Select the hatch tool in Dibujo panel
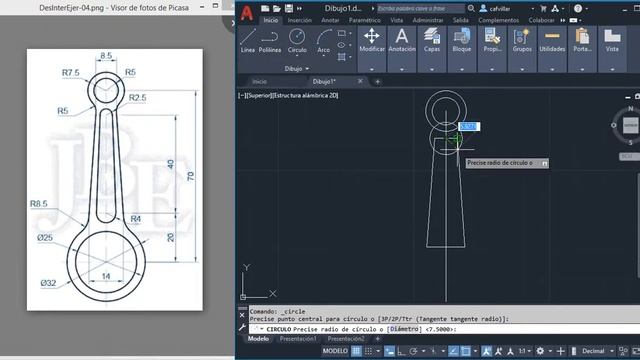 click(x=342, y=57)
